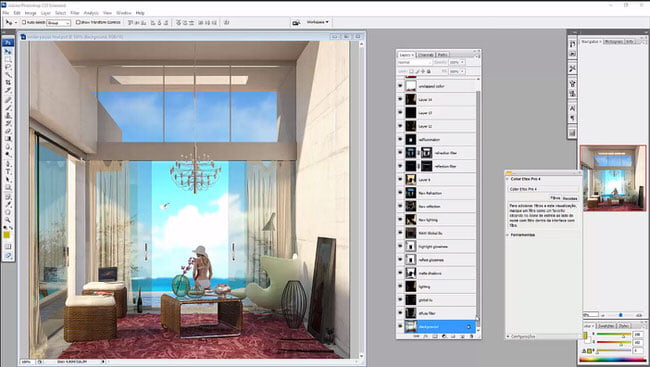The height and width of the screenshot is (367, 650).
Task: Click the lock all icon in Layers panel
Action: tap(429, 71)
